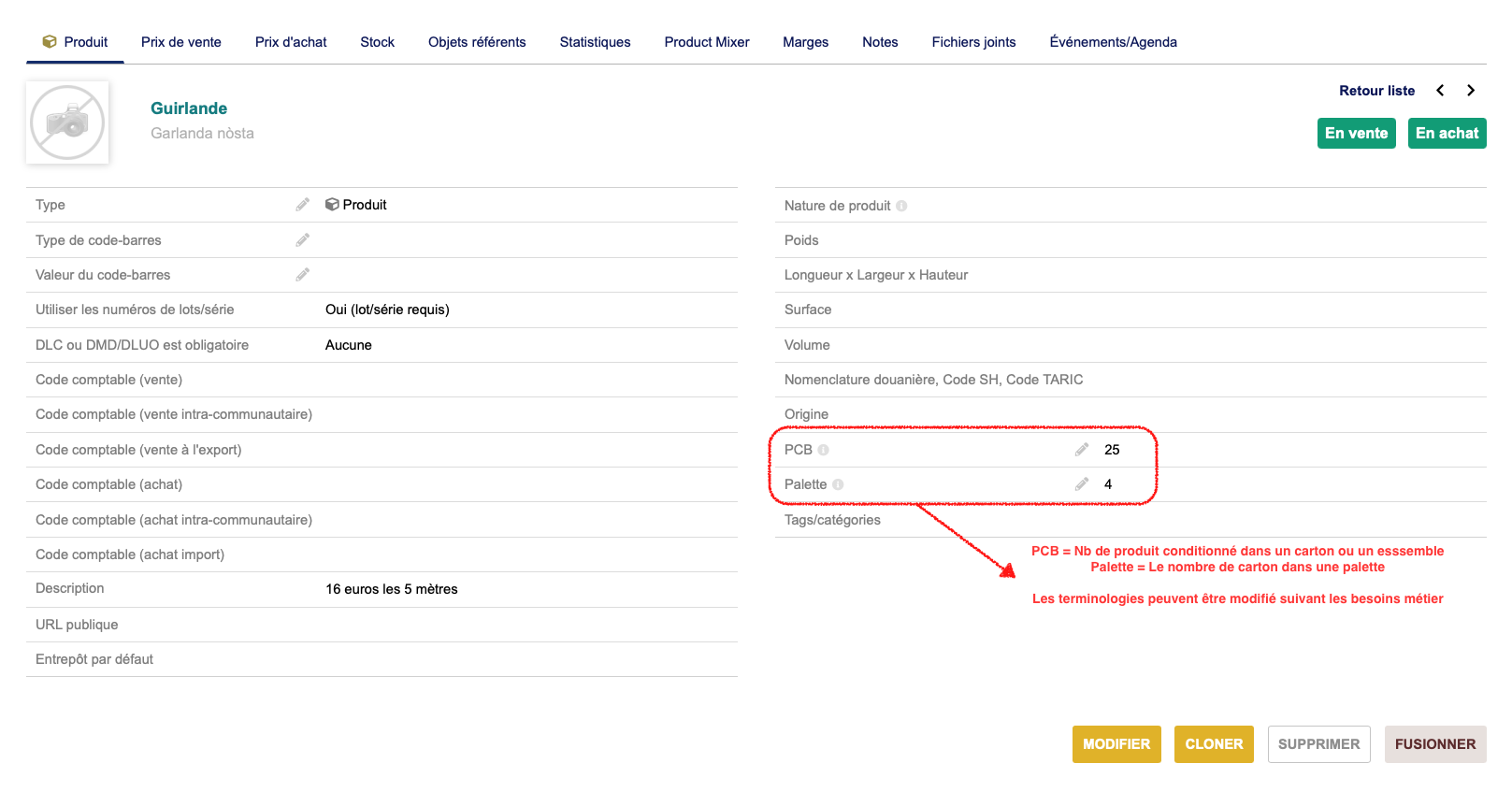Click the edit pencil beside Palette value
This screenshot has height=792, width=1512.
[x=1082, y=484]
